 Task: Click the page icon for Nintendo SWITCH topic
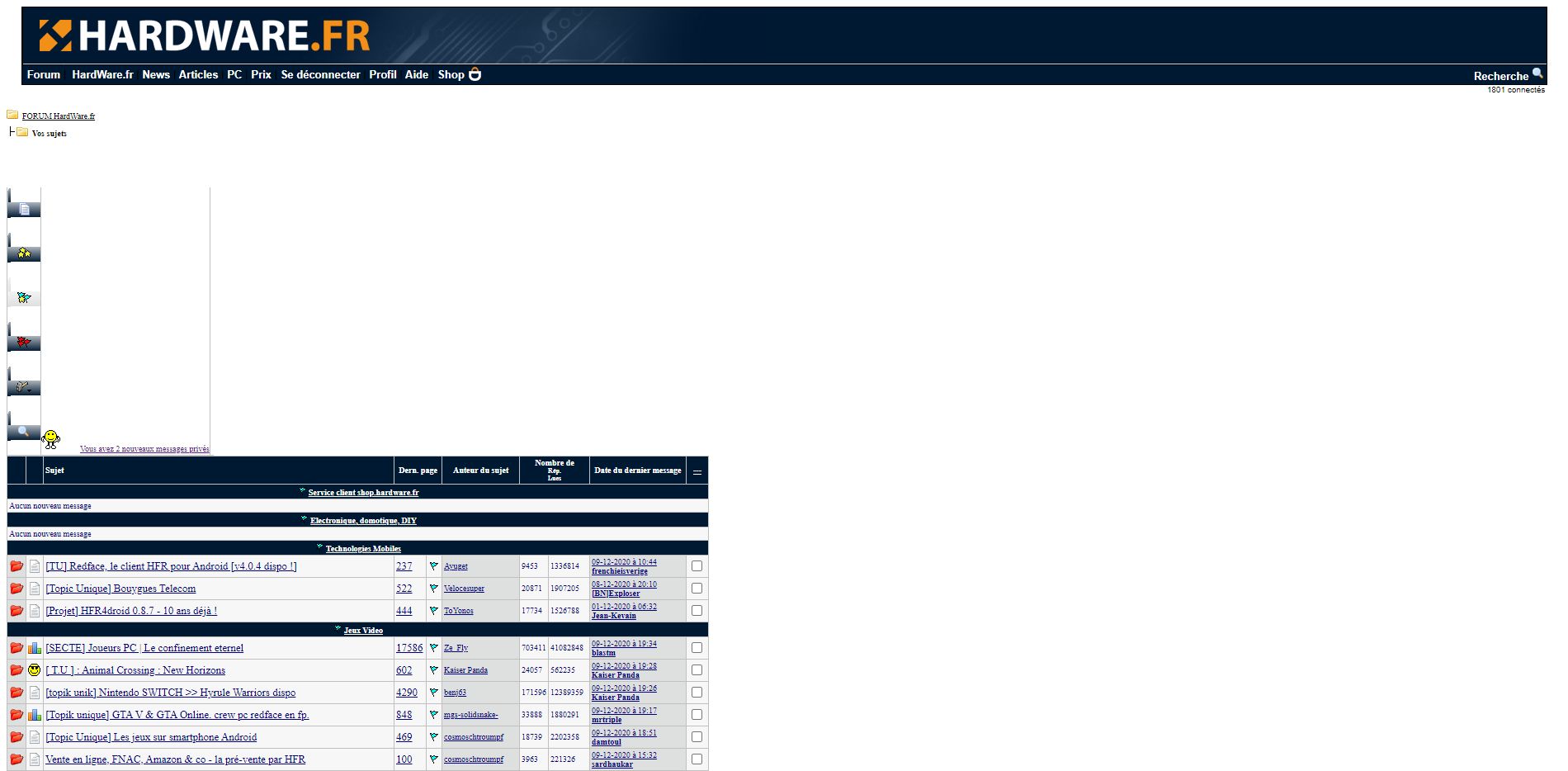click(35, 693)
